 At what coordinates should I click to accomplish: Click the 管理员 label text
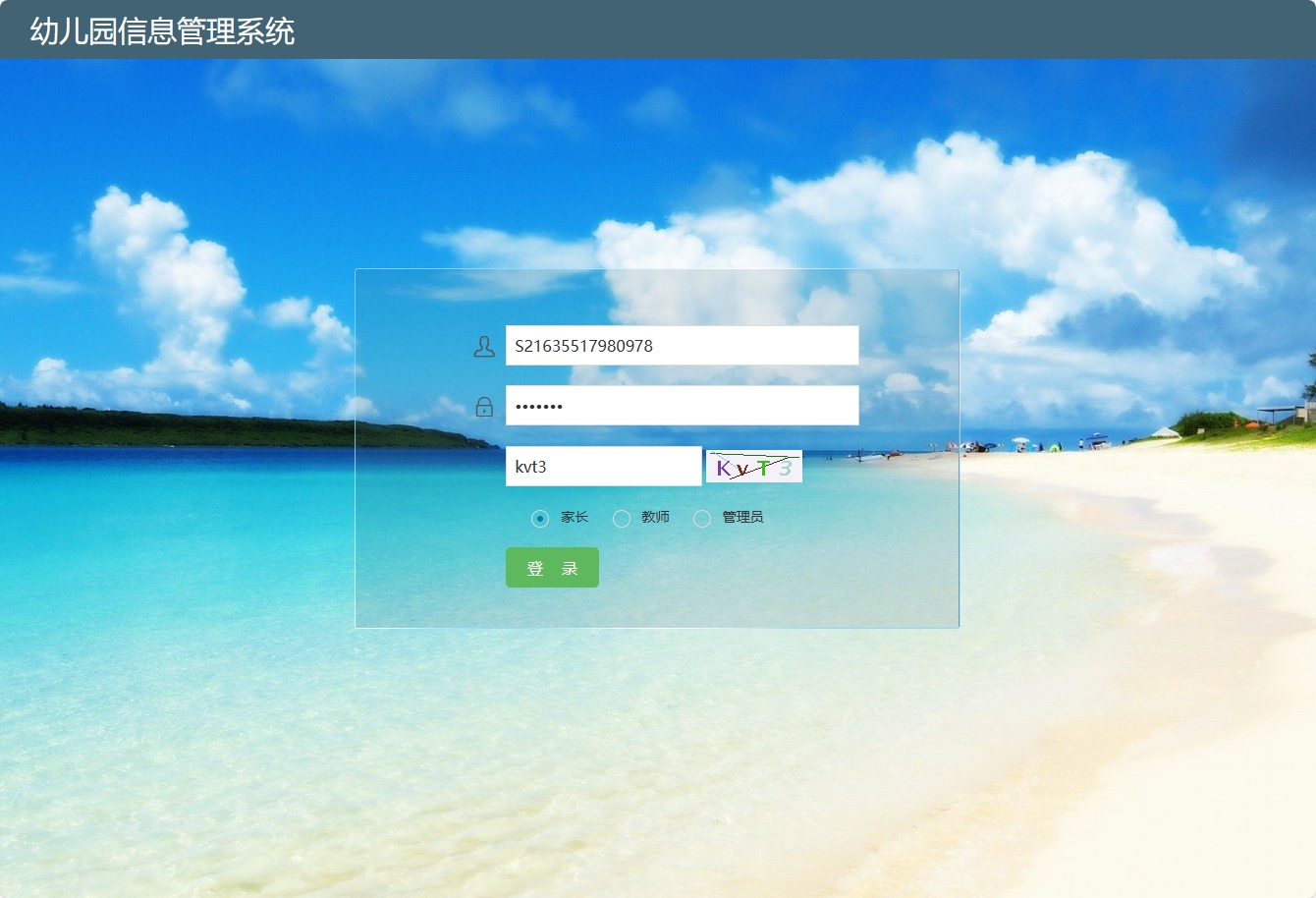[742, 518]
